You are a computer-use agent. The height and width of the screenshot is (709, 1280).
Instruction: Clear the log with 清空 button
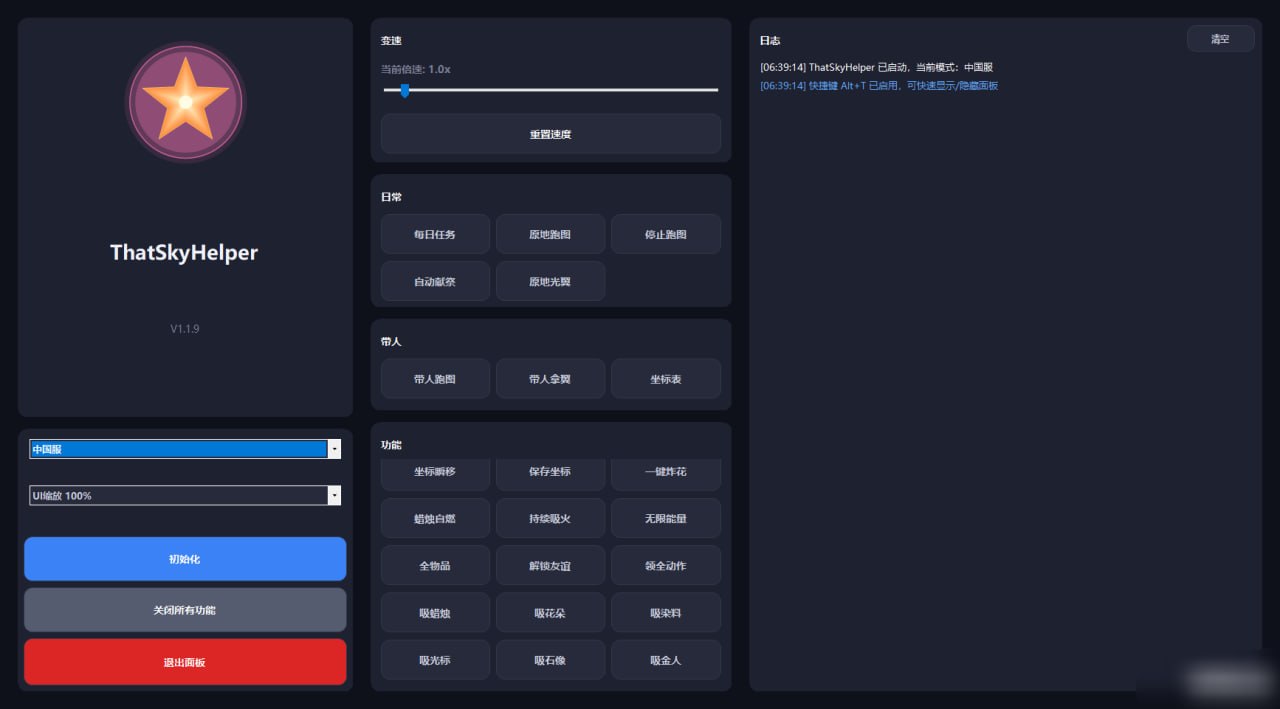[1220, 39]
